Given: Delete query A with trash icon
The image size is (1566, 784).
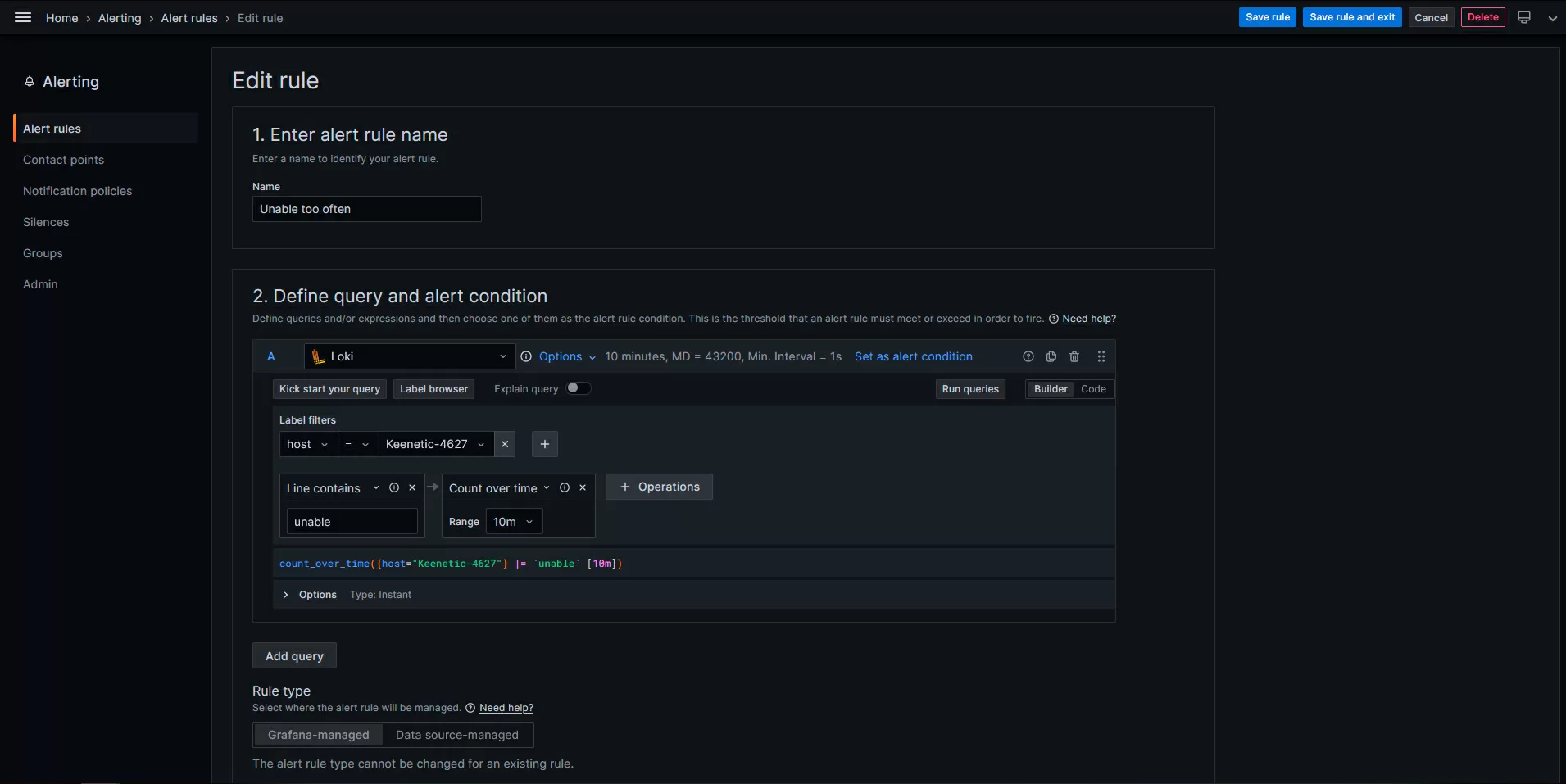Looking at the screenshot, I should [x=1074, y=356].
